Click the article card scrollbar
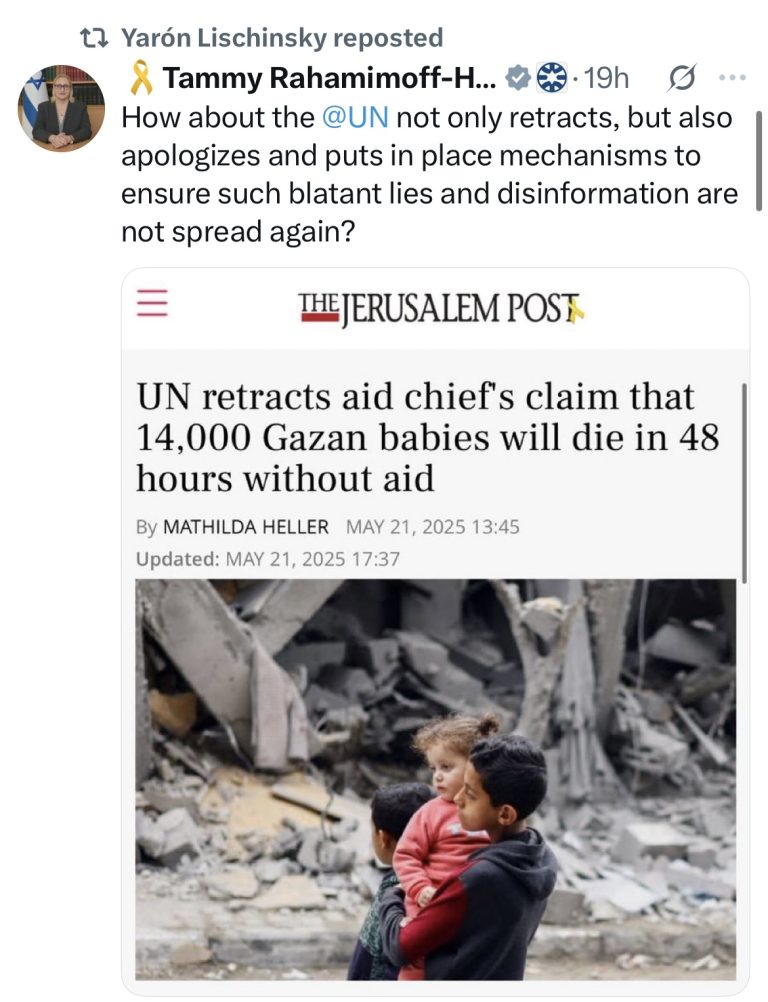This screenshot has height=1002, width=768. point(744,482)
